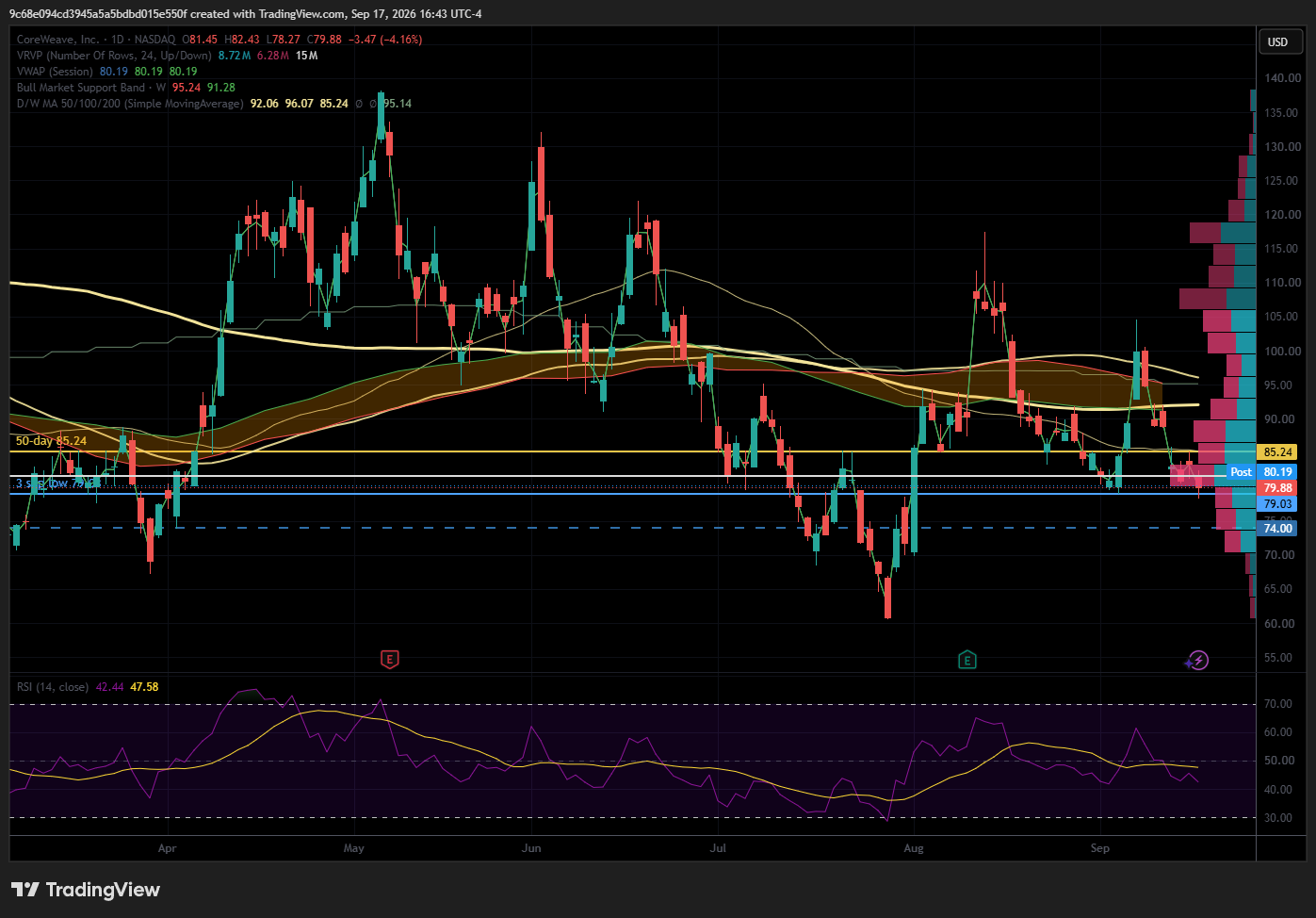The width and height of the screenshot is (1316, 918).
Task: Click the TradingView logo
Action: point(86,890)
